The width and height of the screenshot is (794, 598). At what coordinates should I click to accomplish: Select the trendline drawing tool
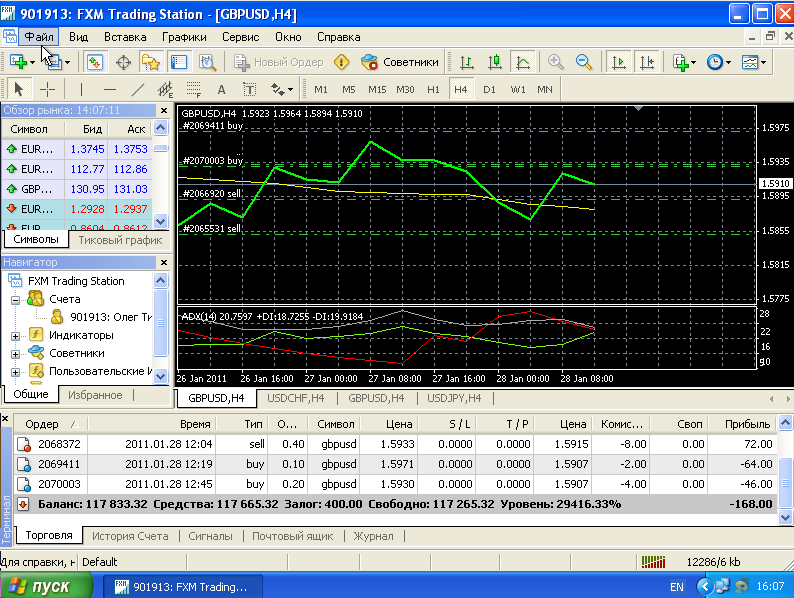pos(137,90)
